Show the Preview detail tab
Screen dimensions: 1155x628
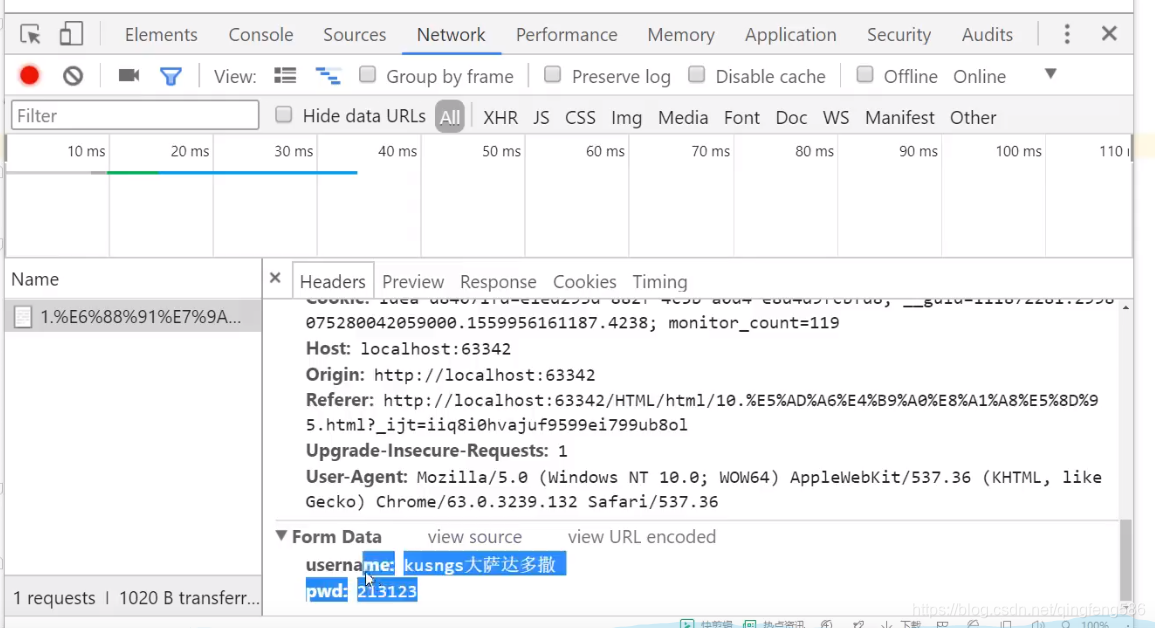pos(412,281)
